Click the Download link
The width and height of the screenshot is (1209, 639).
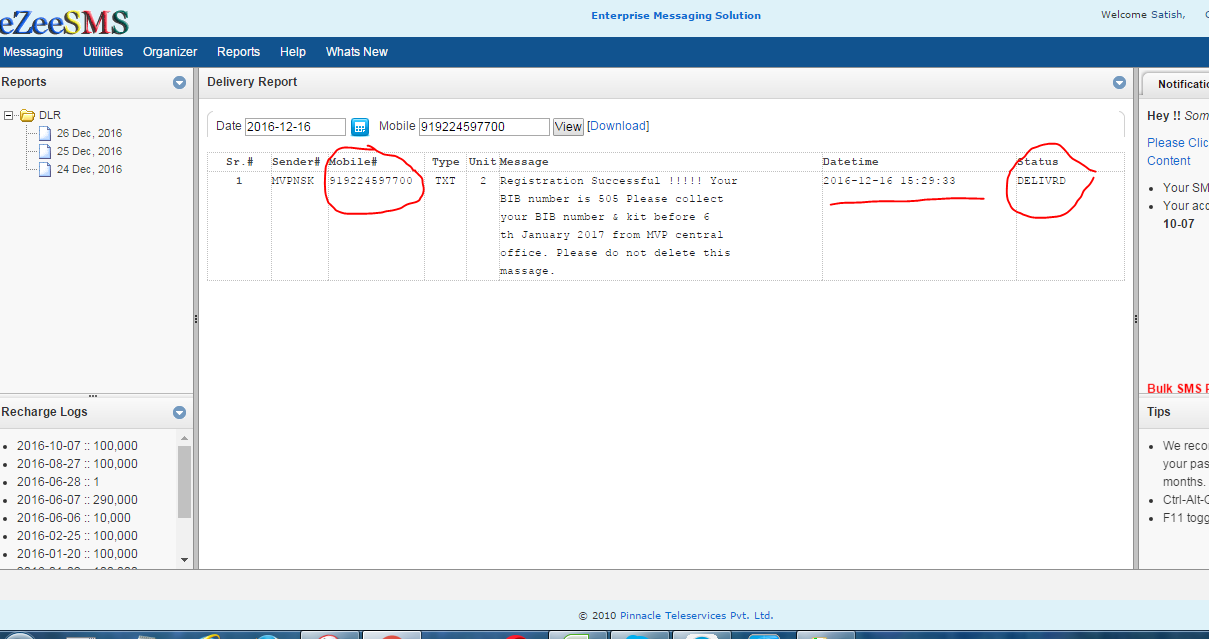pos(618,126)
